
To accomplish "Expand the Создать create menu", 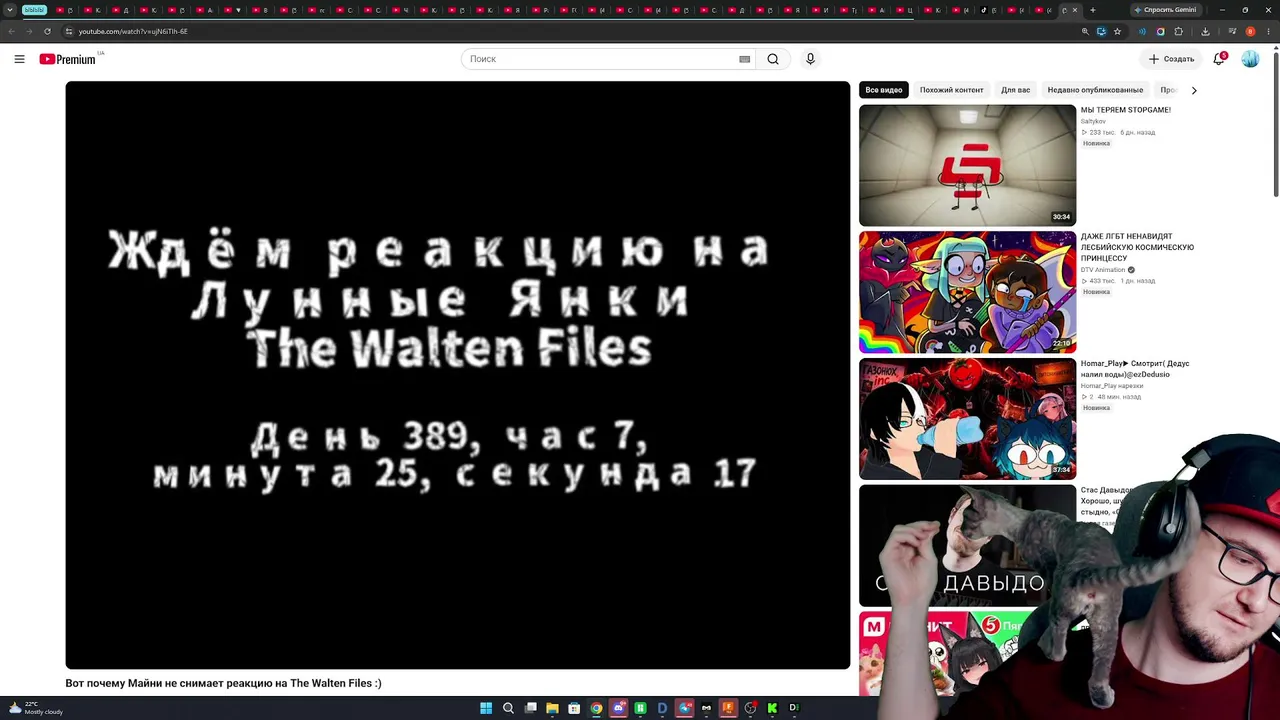I will (1171, 59).
